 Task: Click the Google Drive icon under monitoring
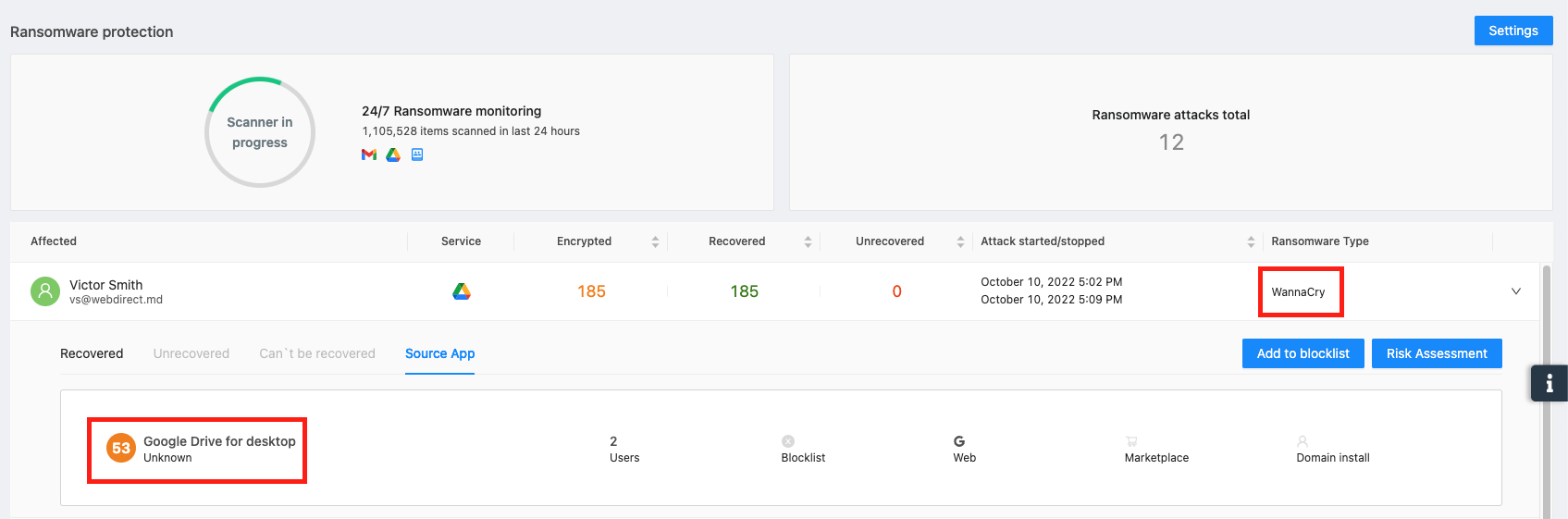pos(393,154)
